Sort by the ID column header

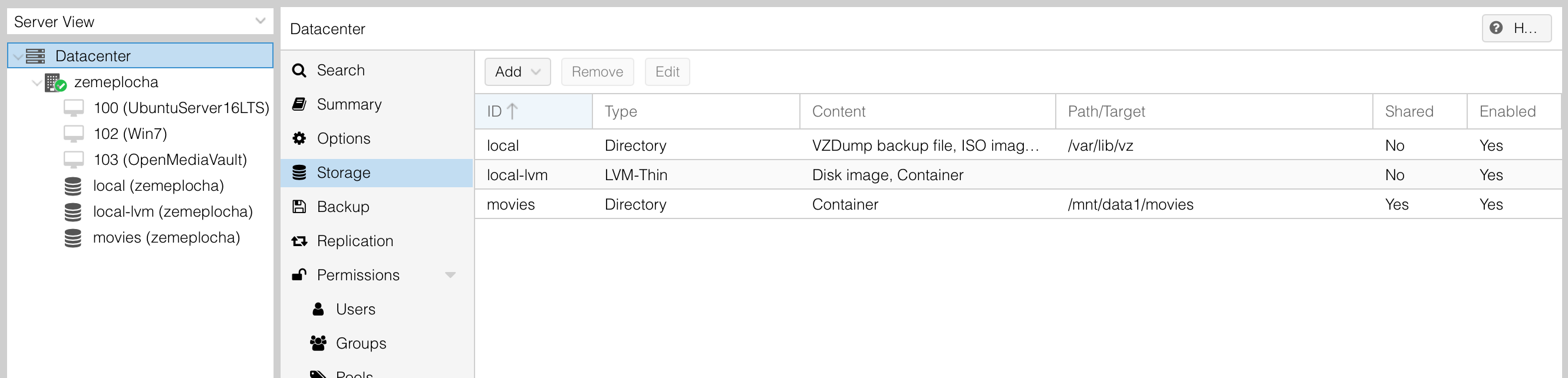533,111
